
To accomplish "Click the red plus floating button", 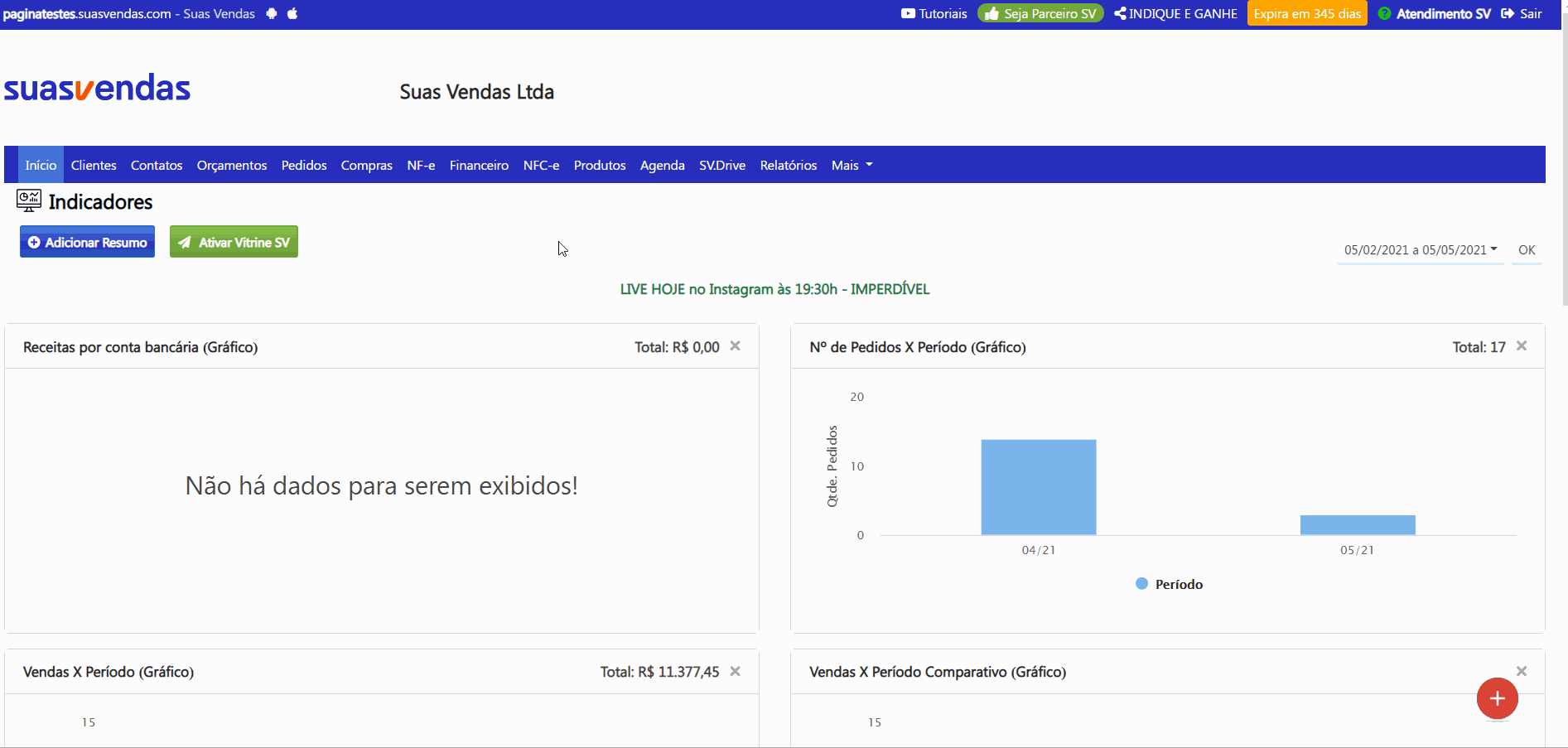I will [x=1498, y=699].
